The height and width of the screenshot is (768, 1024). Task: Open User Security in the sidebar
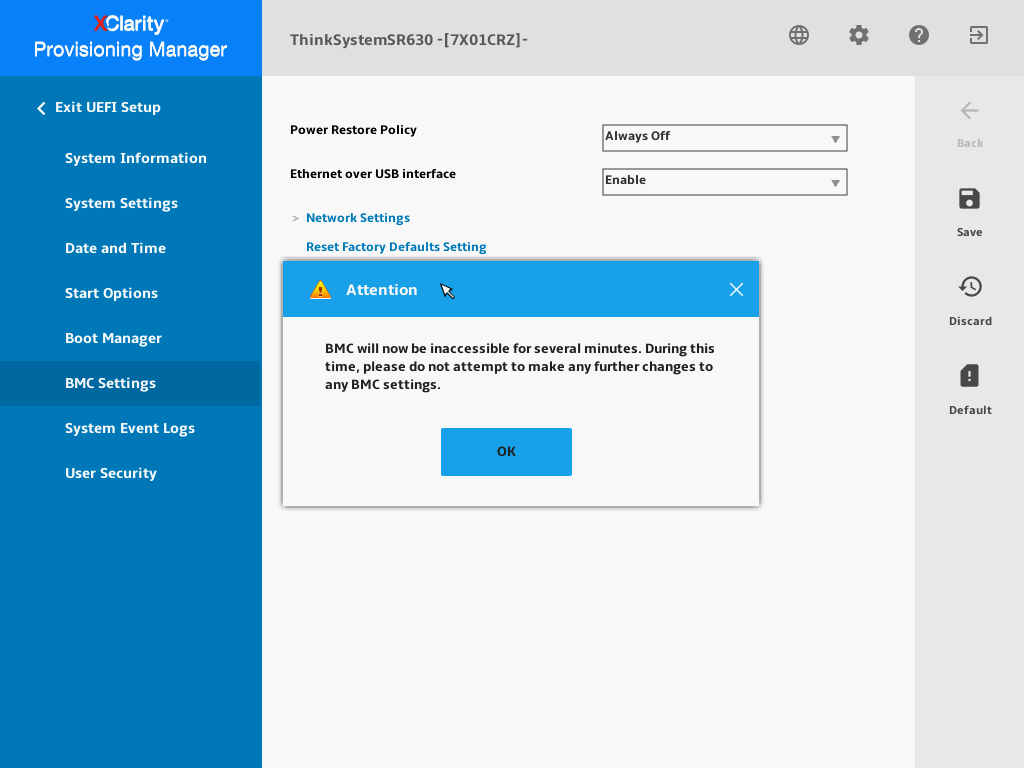pos(111,473)
